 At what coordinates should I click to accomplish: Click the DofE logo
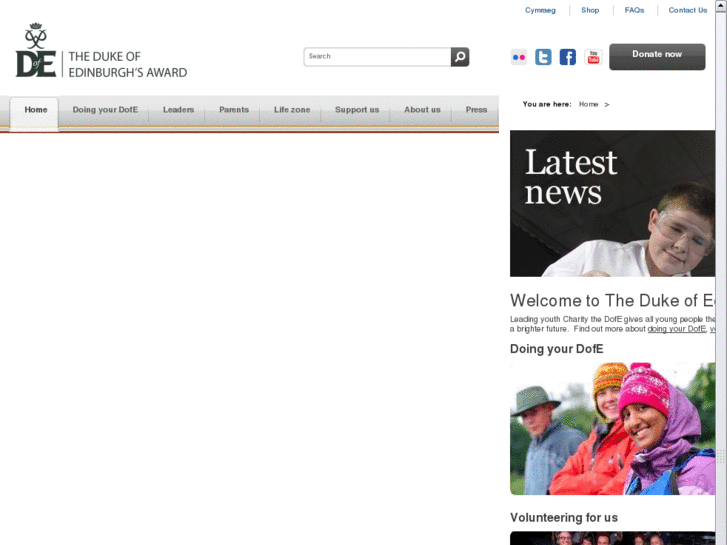point(101,51)
